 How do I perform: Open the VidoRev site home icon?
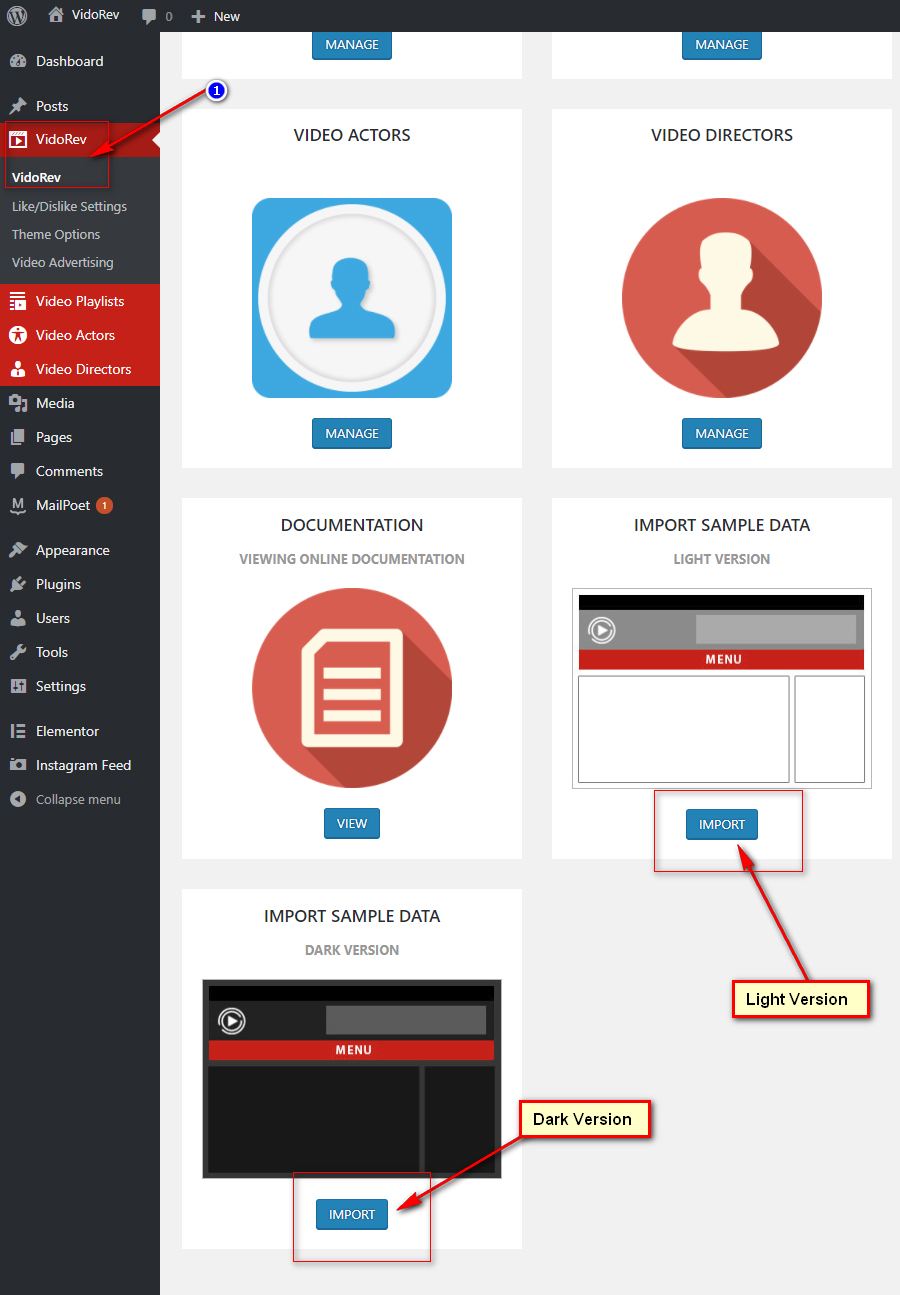pyautogui.click(x=56, y=16)
